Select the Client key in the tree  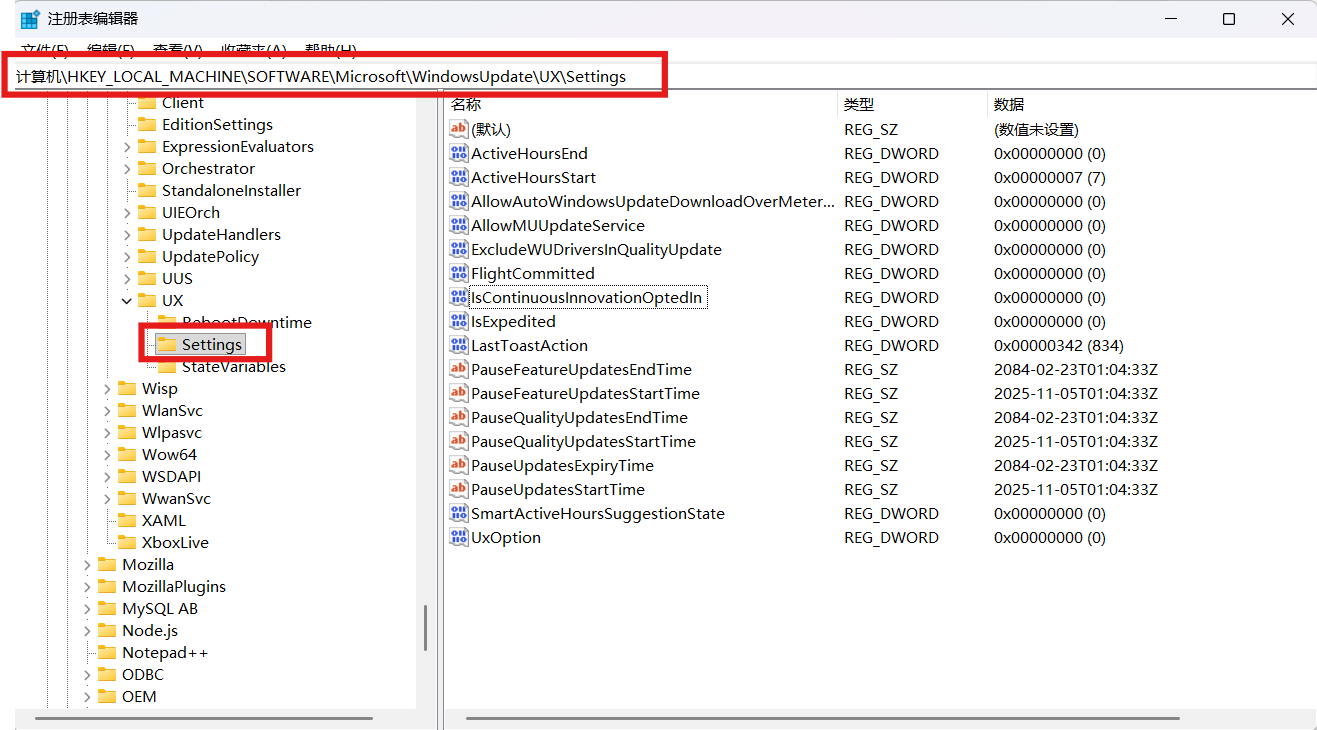coord(183,102)
